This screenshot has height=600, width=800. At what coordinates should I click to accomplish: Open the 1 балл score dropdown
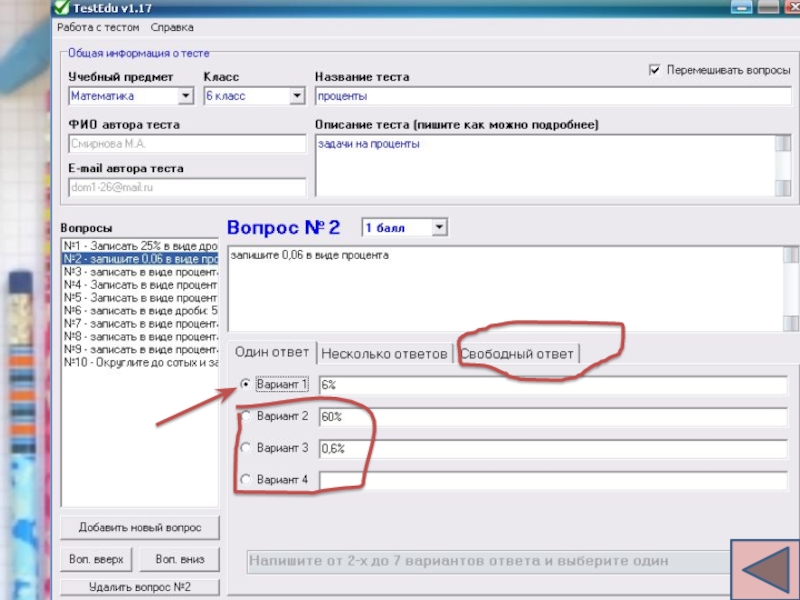[439, 228]
